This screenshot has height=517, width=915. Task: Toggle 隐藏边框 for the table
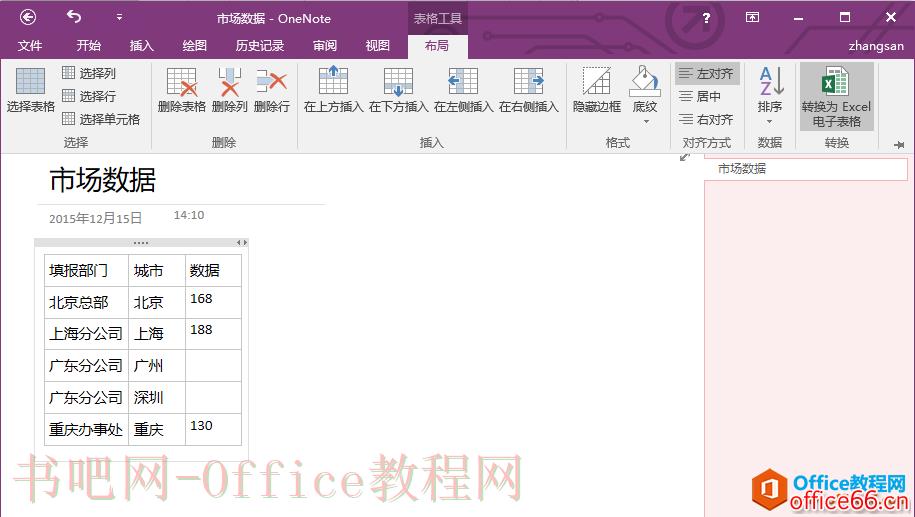click(596, 90)
